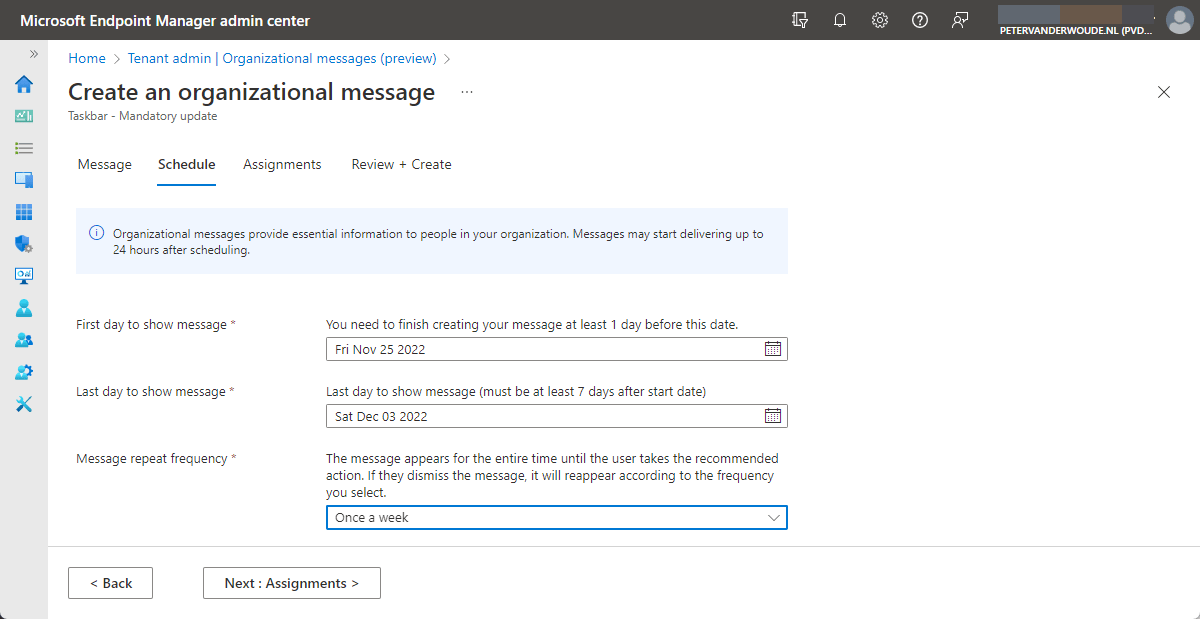
Task: Open portal settings gear in top bar
Action: pyautogui.click(x=879, y=19)
